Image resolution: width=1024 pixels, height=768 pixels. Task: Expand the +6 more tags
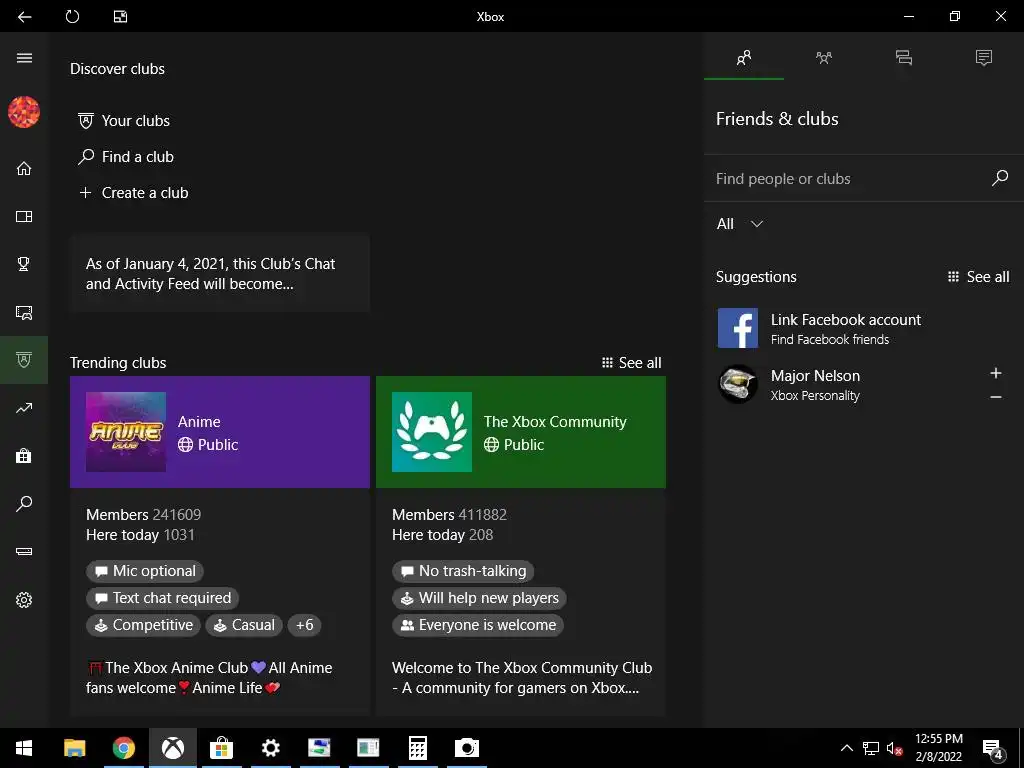click(x=304, y=625)
